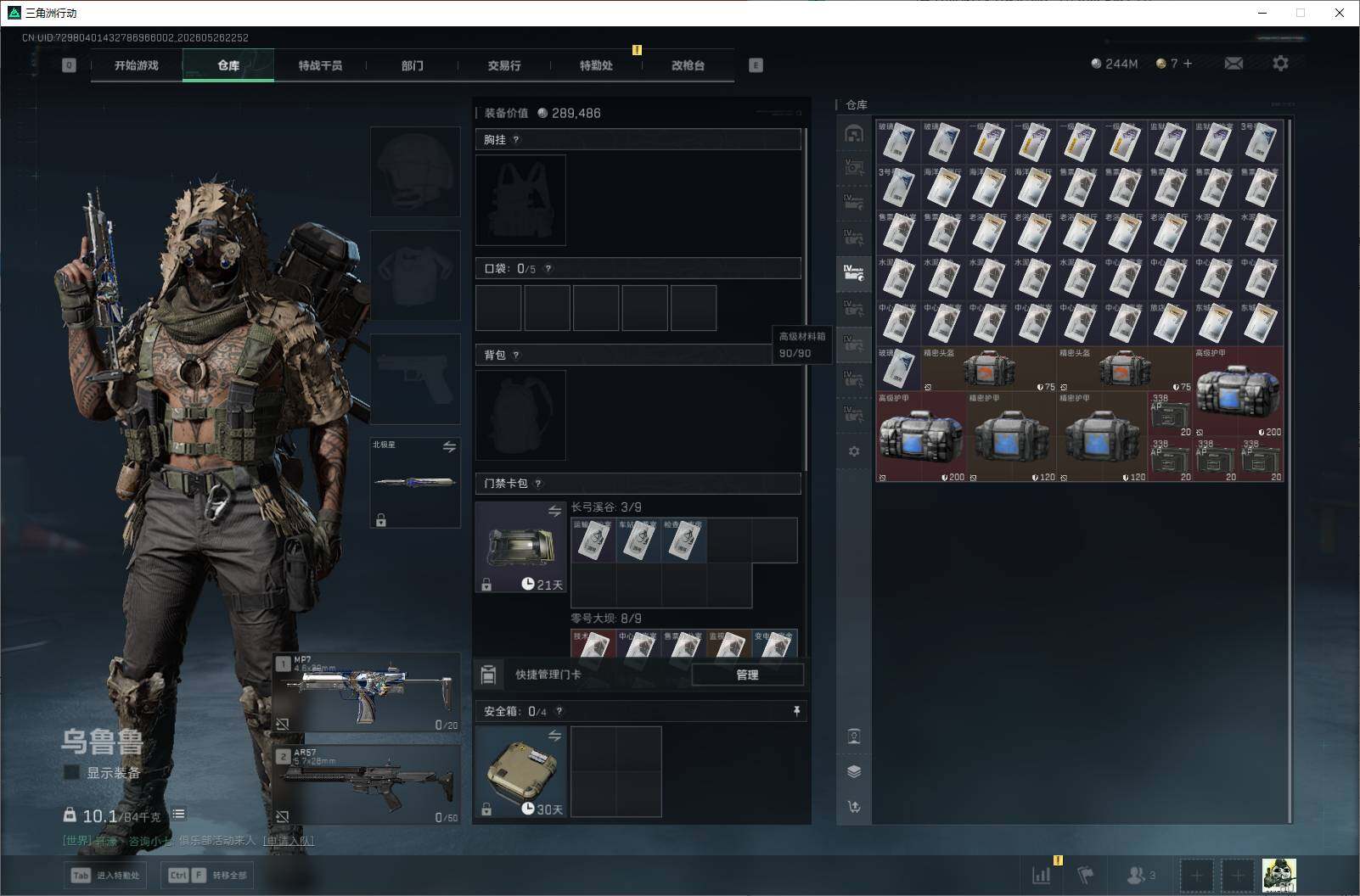Click the 进入特勤处 Tab button
This screenshot has width=1360, height=896.
point(105,875)
